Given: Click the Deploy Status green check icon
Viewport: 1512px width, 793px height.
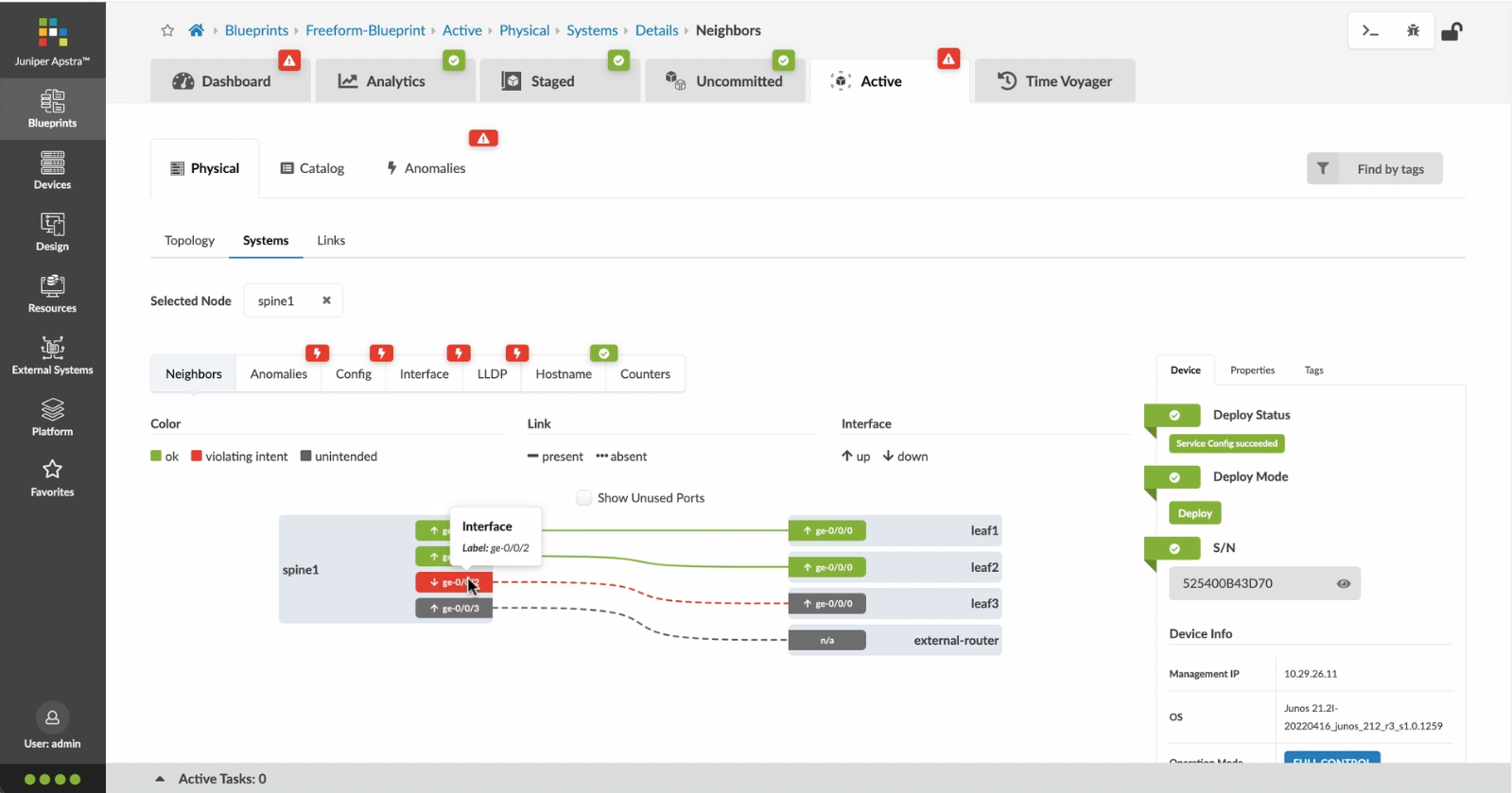Looking at the screenshot, I should pyautogui.click(x=1174, y=415).
